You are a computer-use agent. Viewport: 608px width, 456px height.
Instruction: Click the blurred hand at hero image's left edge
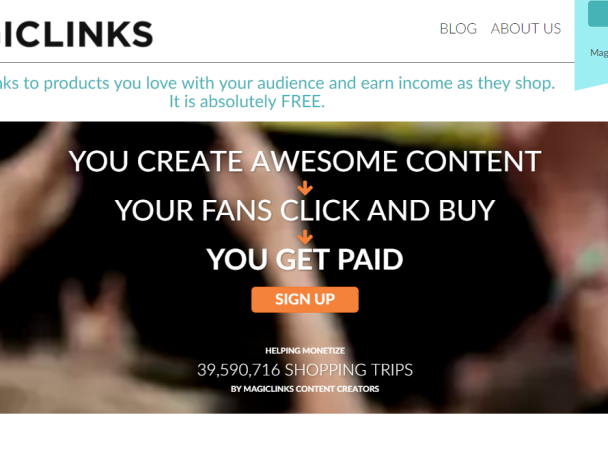pos(37,194)
